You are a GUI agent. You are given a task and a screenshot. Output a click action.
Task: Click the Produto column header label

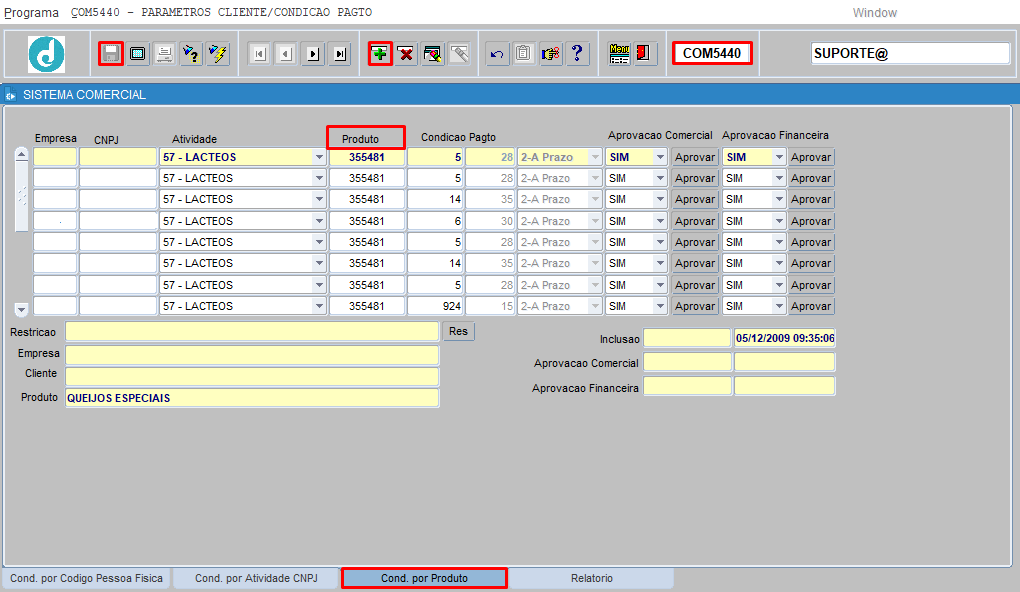pos(360,139)
